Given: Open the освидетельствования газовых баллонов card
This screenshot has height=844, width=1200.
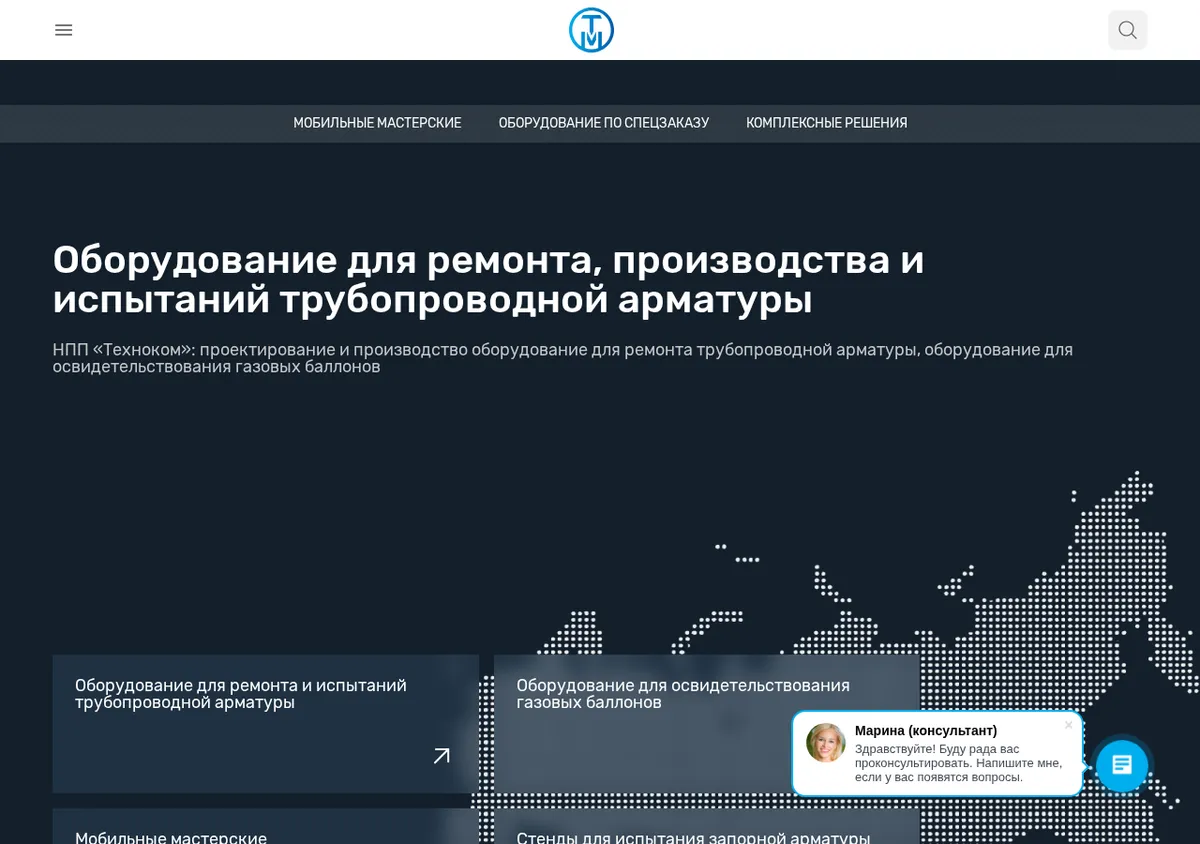Looking at the screenshot, I should (x=706, y=724).
